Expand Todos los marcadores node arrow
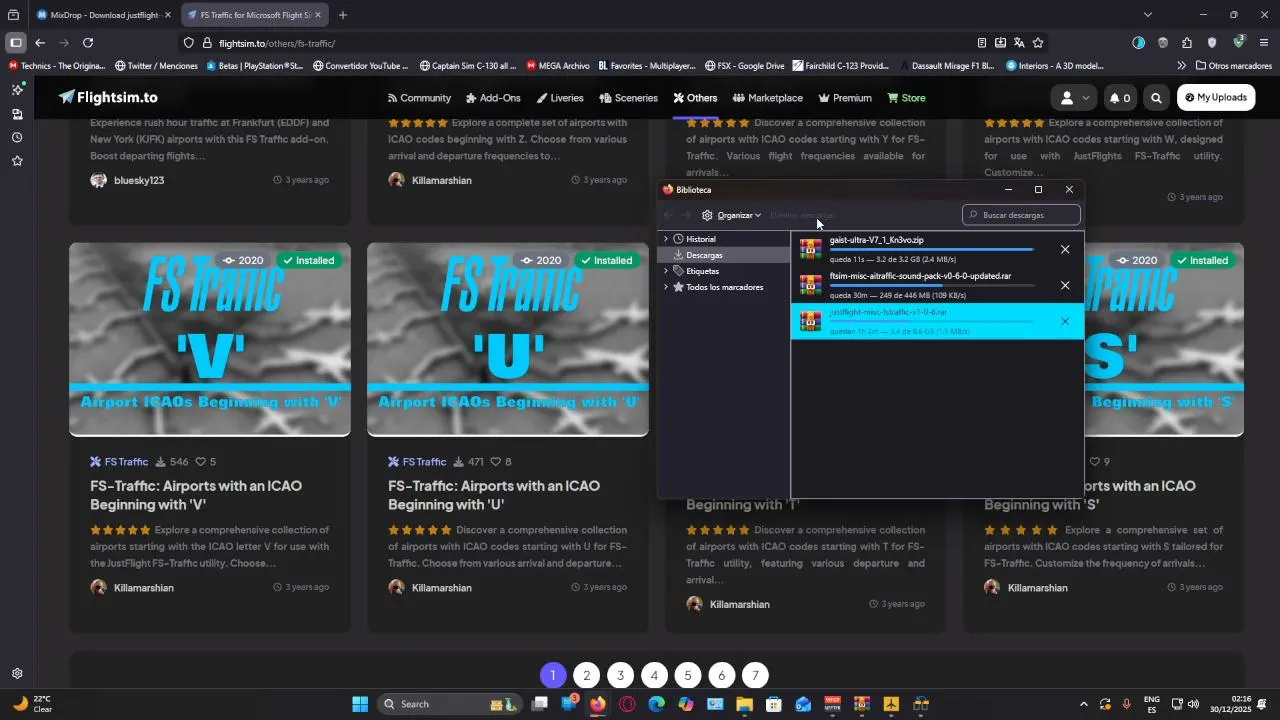Image resolution: width=1280 pixels, height=720 pixels. (666, 287)
